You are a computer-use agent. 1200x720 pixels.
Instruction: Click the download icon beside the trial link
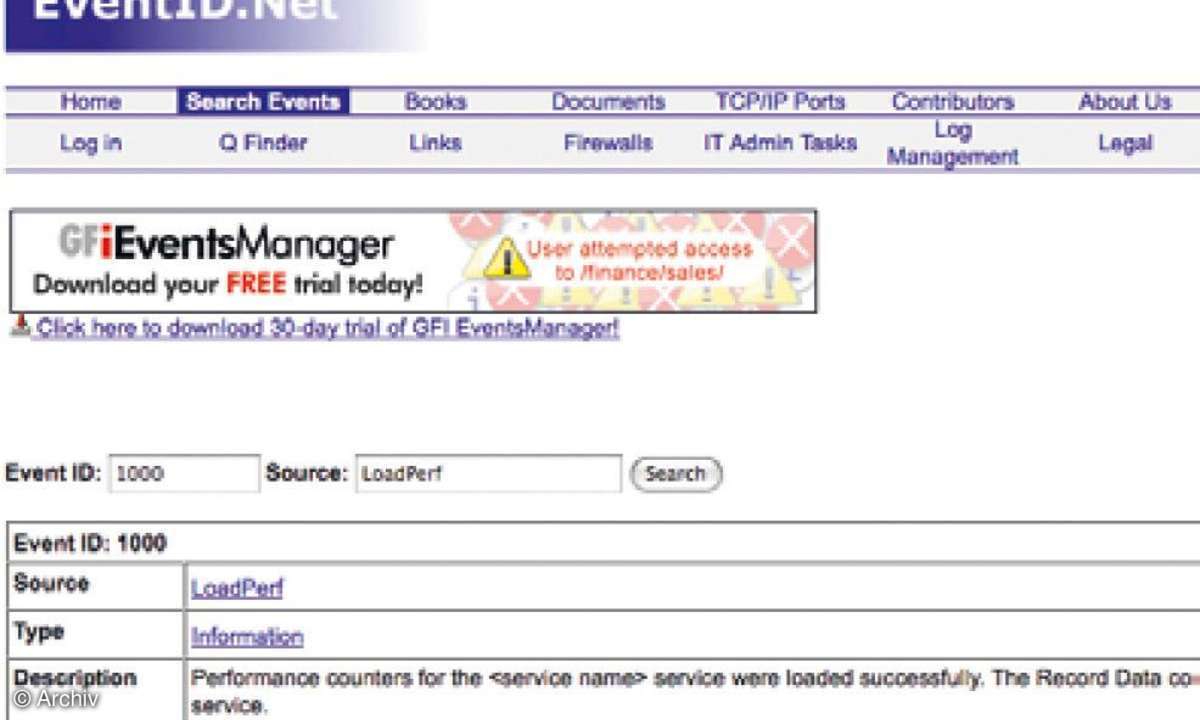(20, 327)
